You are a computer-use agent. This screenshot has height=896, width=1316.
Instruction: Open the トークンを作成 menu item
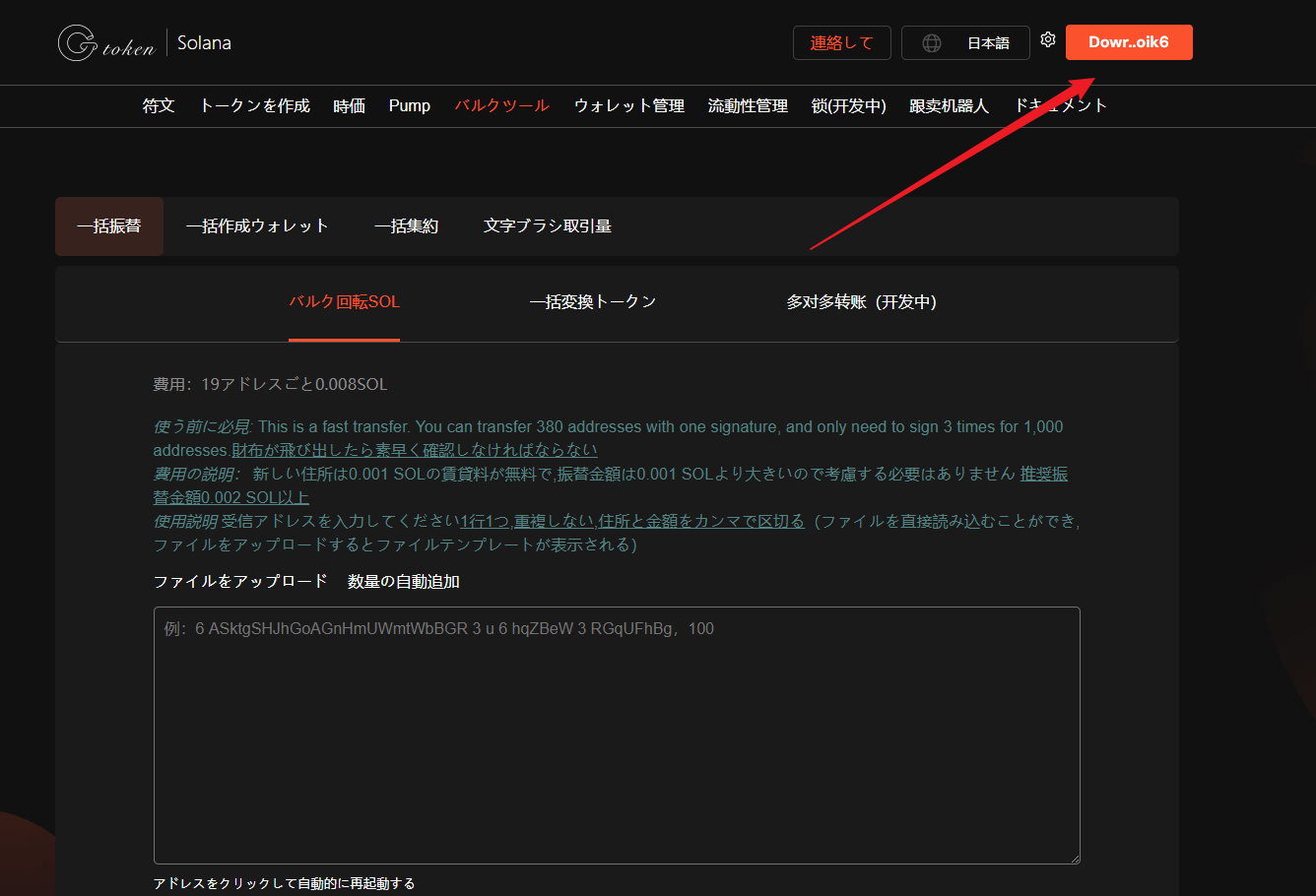coord(254,105)
